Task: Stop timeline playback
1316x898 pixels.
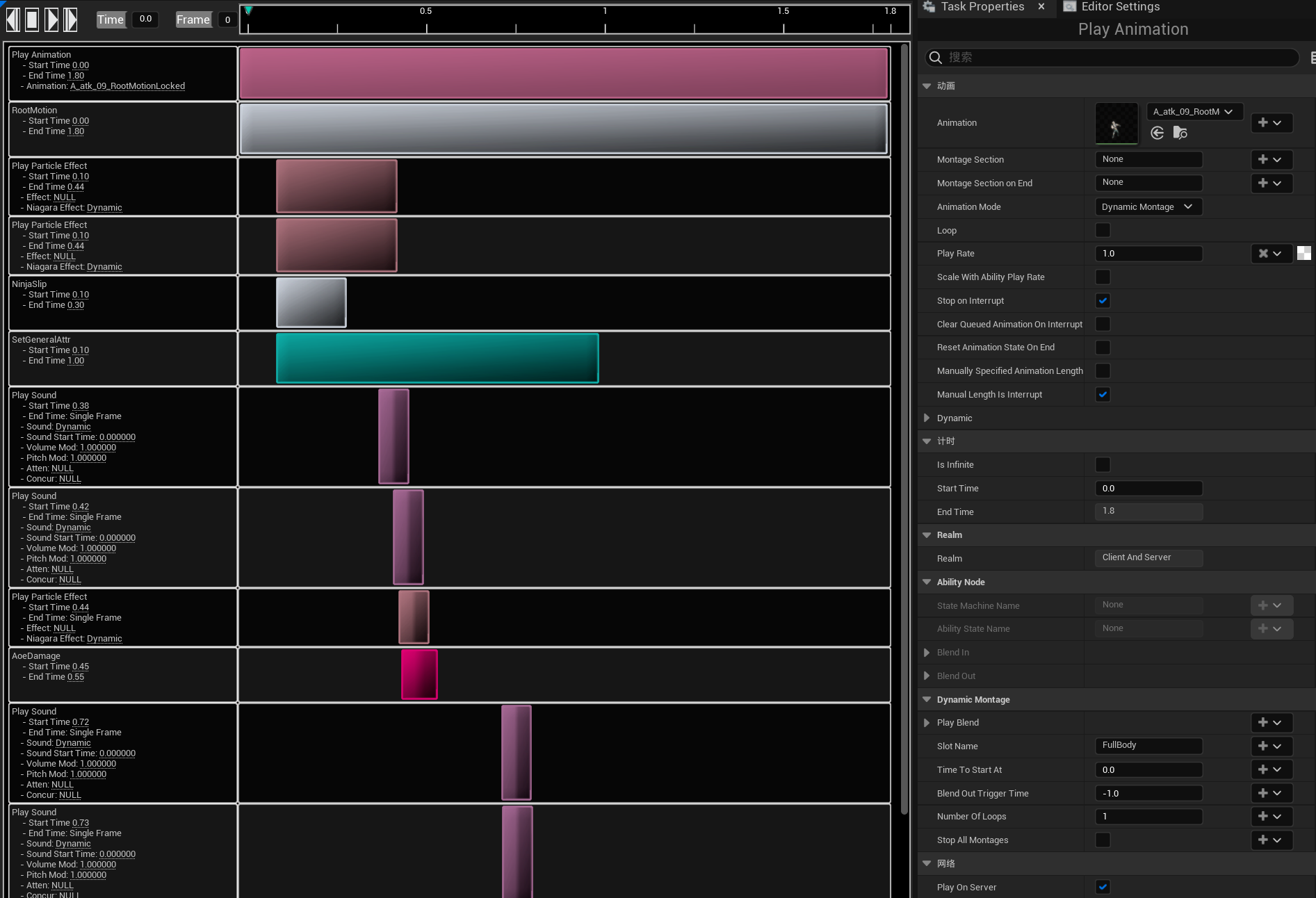Action: (x=32, y=19)
